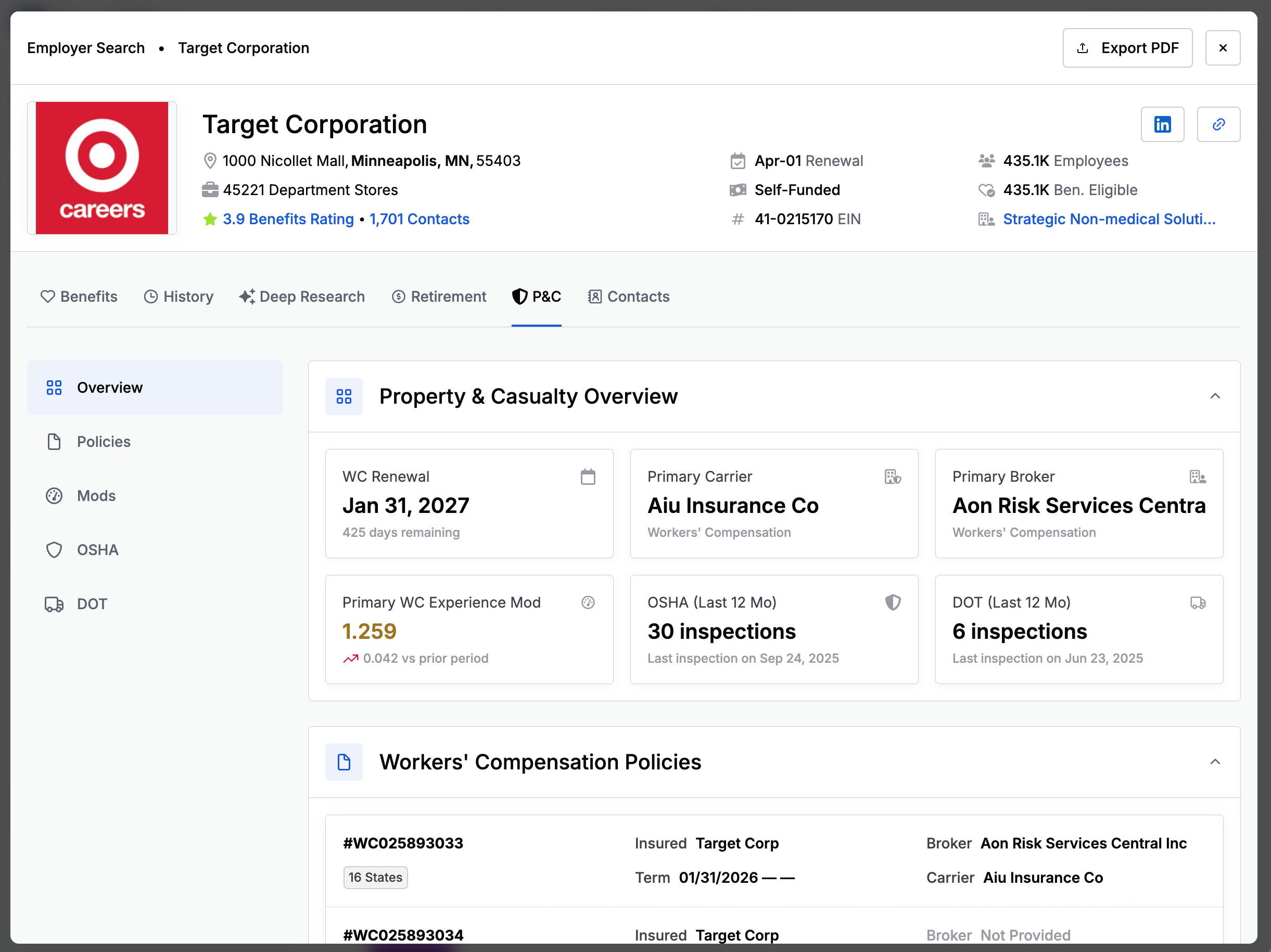This screenshot has width=1271, height=952.
Task: Select Mods in the sidebar
Action: pyautogui.click(x=96, y=496)
